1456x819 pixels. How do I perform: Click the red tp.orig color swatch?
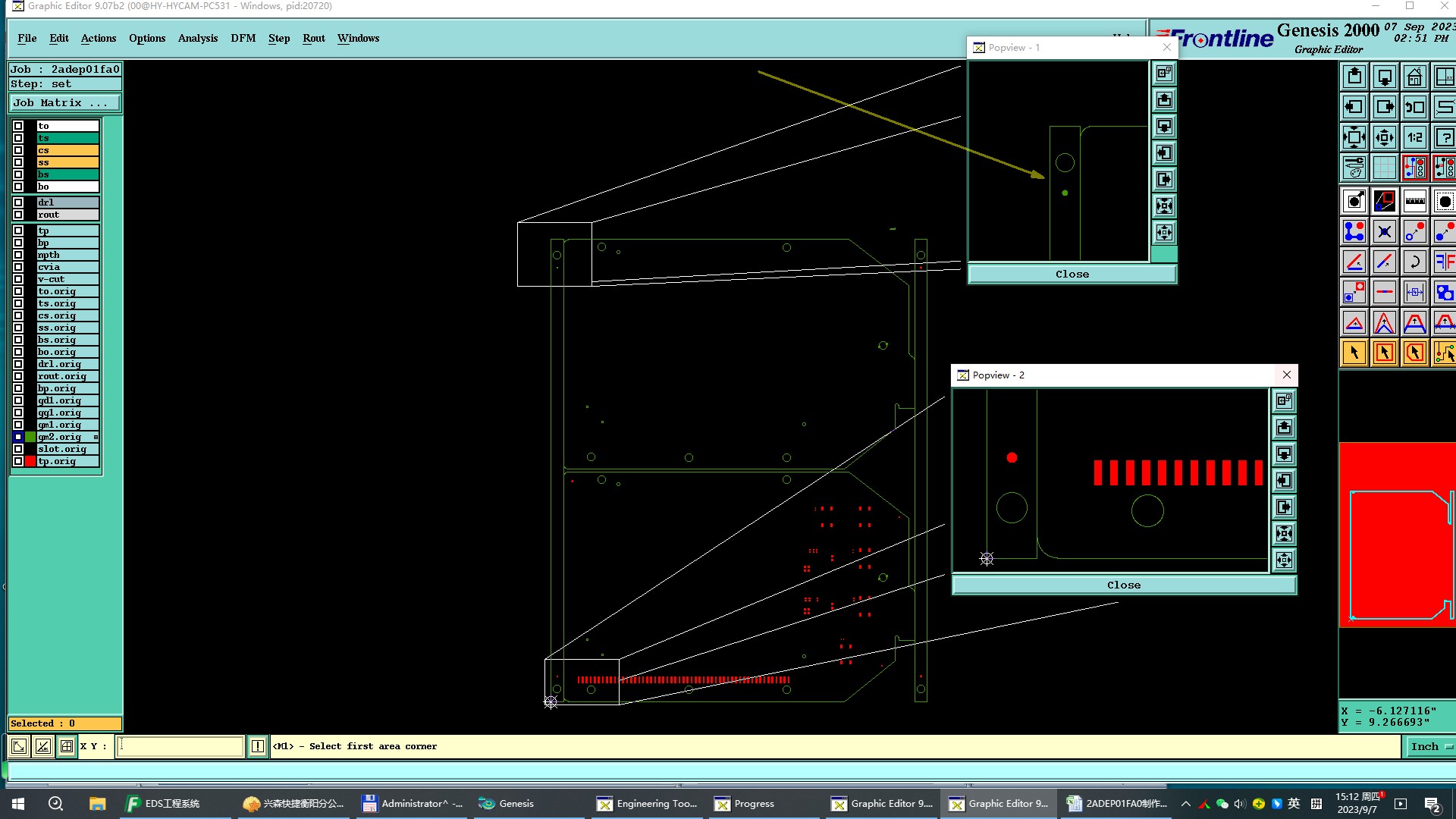(x=30, y=461)
